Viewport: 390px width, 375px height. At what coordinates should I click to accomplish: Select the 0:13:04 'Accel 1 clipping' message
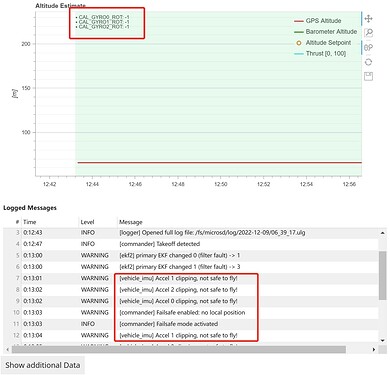[191, 335]
